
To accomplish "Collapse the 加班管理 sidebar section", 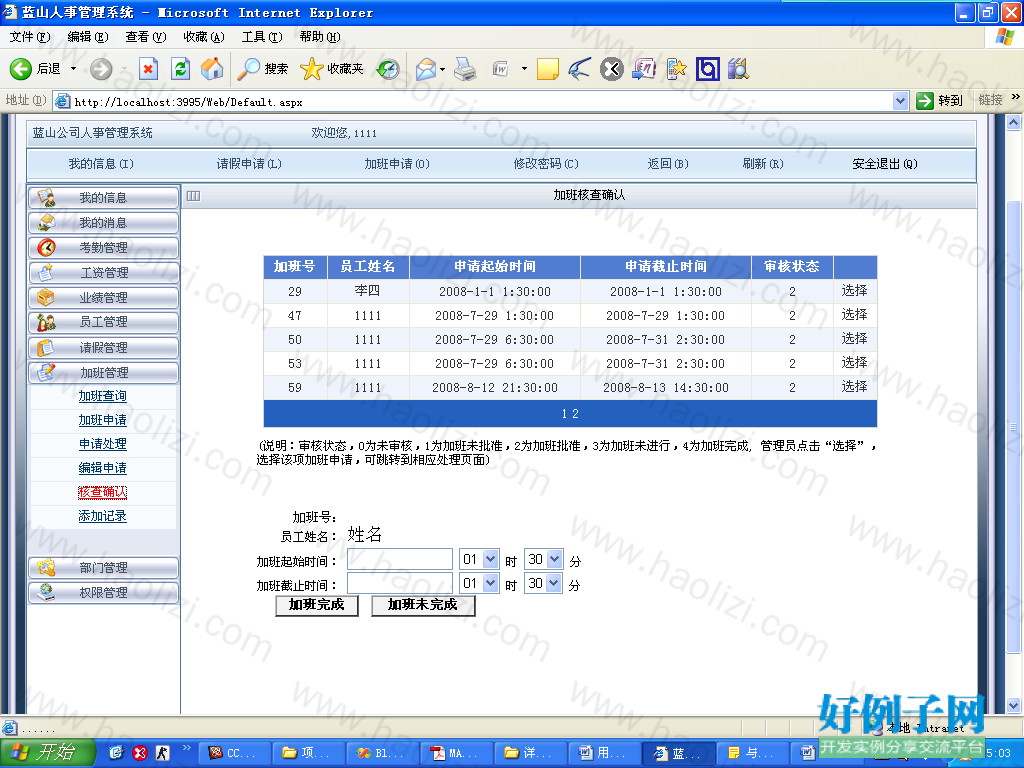I will click(x=103, y=372).
